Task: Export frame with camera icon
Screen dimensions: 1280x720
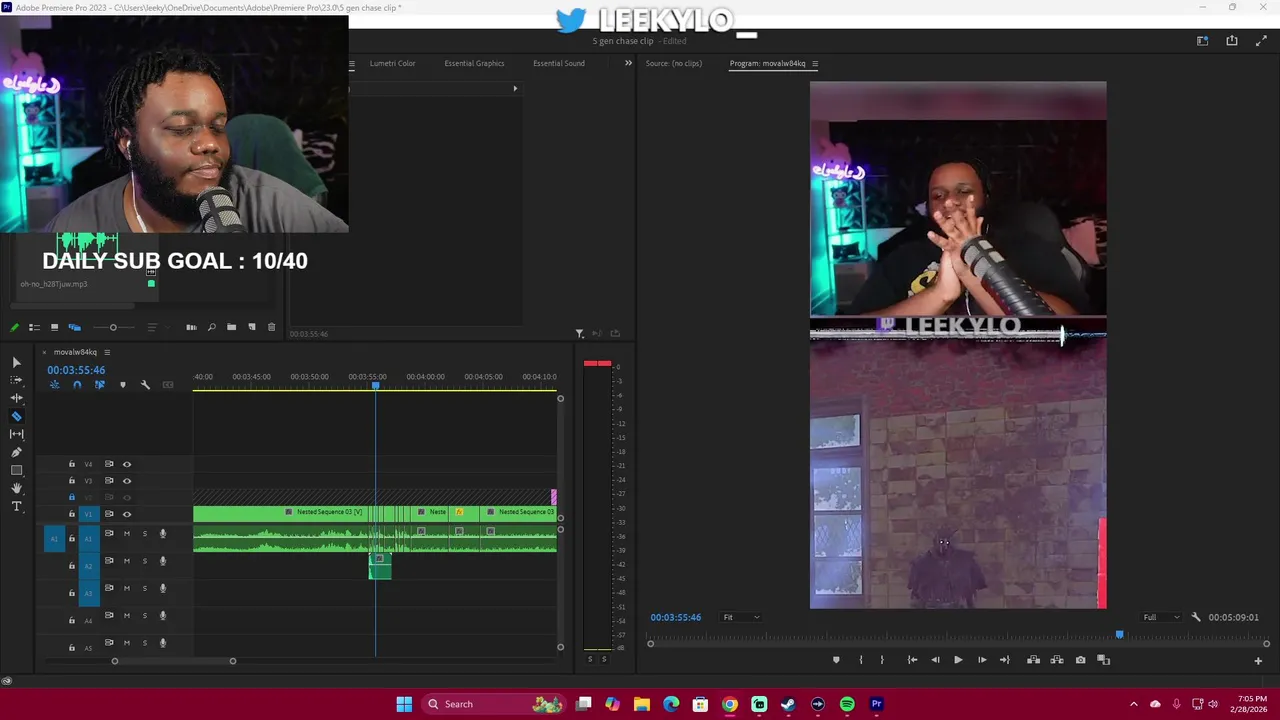Action: pos(1080,660)
